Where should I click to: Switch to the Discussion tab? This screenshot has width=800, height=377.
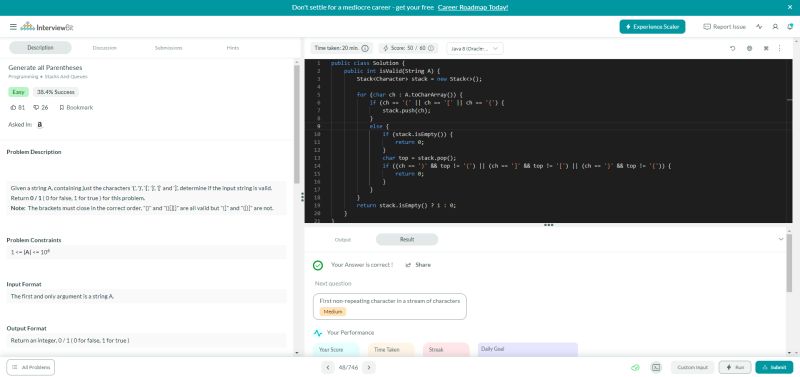[105, 47]
